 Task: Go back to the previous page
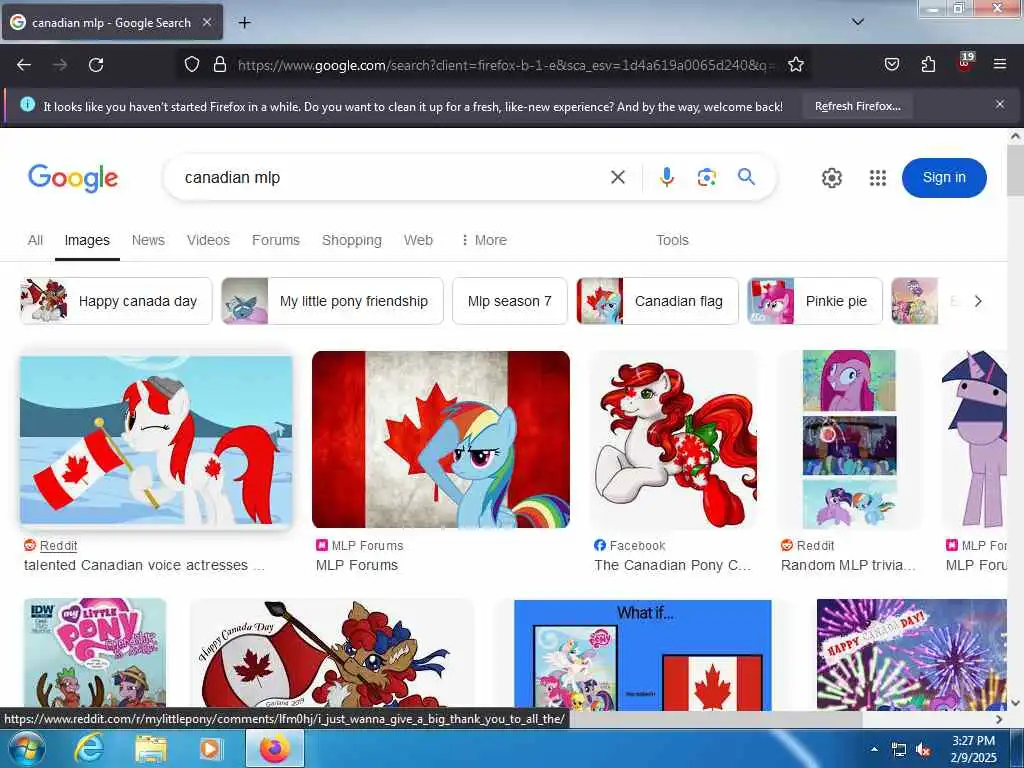[24, 65]
